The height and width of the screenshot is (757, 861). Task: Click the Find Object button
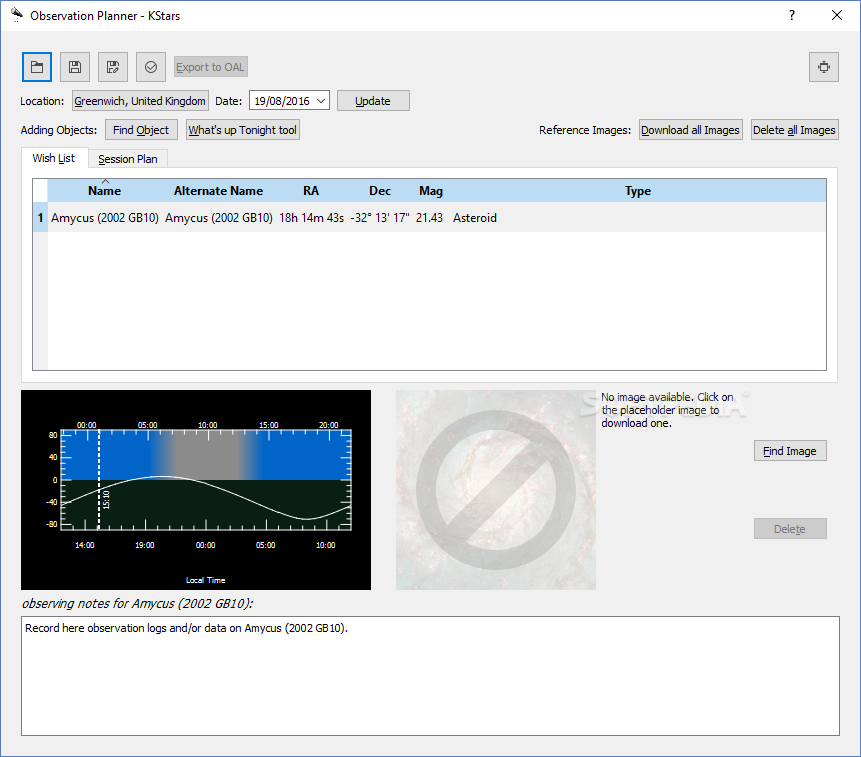(x=141, y=130)
